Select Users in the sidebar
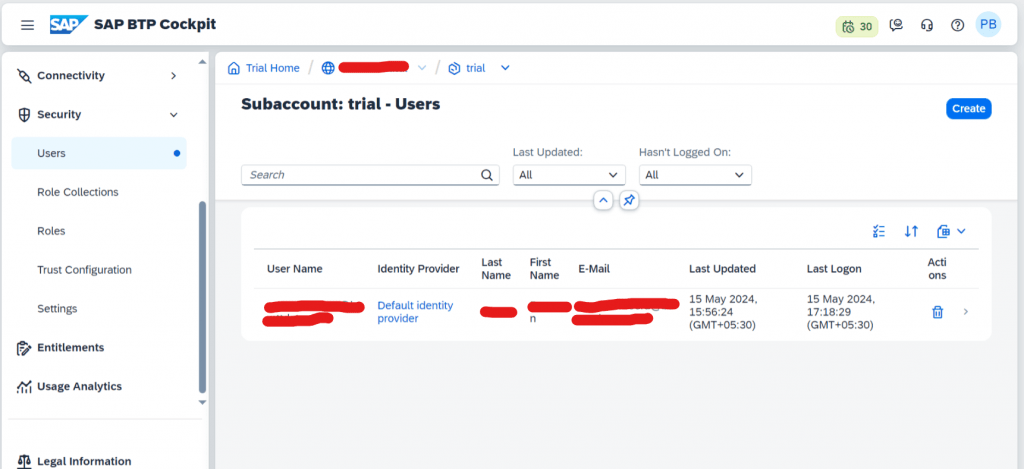The height and width of the screenshot is (469, 1024). pos(99,154)
